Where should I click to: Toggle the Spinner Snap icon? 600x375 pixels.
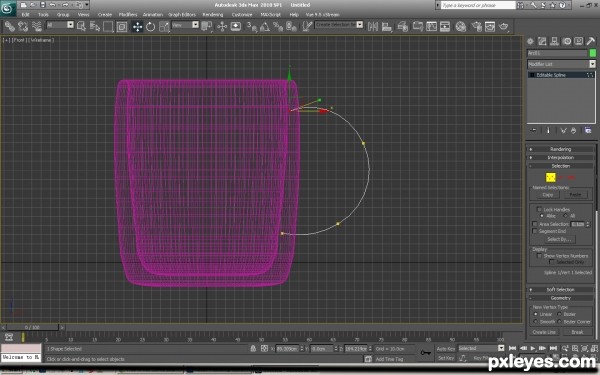point(292,26)
